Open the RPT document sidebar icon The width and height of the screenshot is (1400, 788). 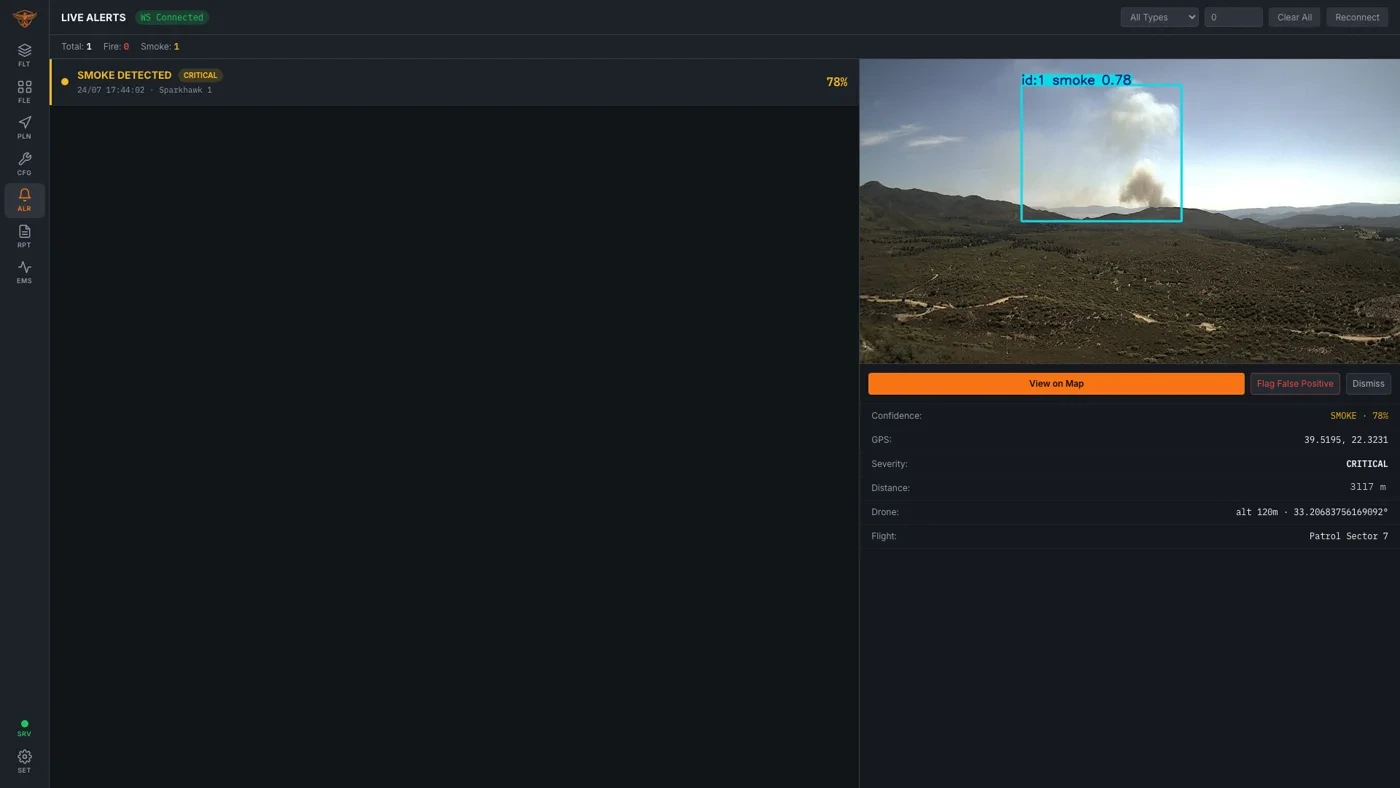(24, 236)
